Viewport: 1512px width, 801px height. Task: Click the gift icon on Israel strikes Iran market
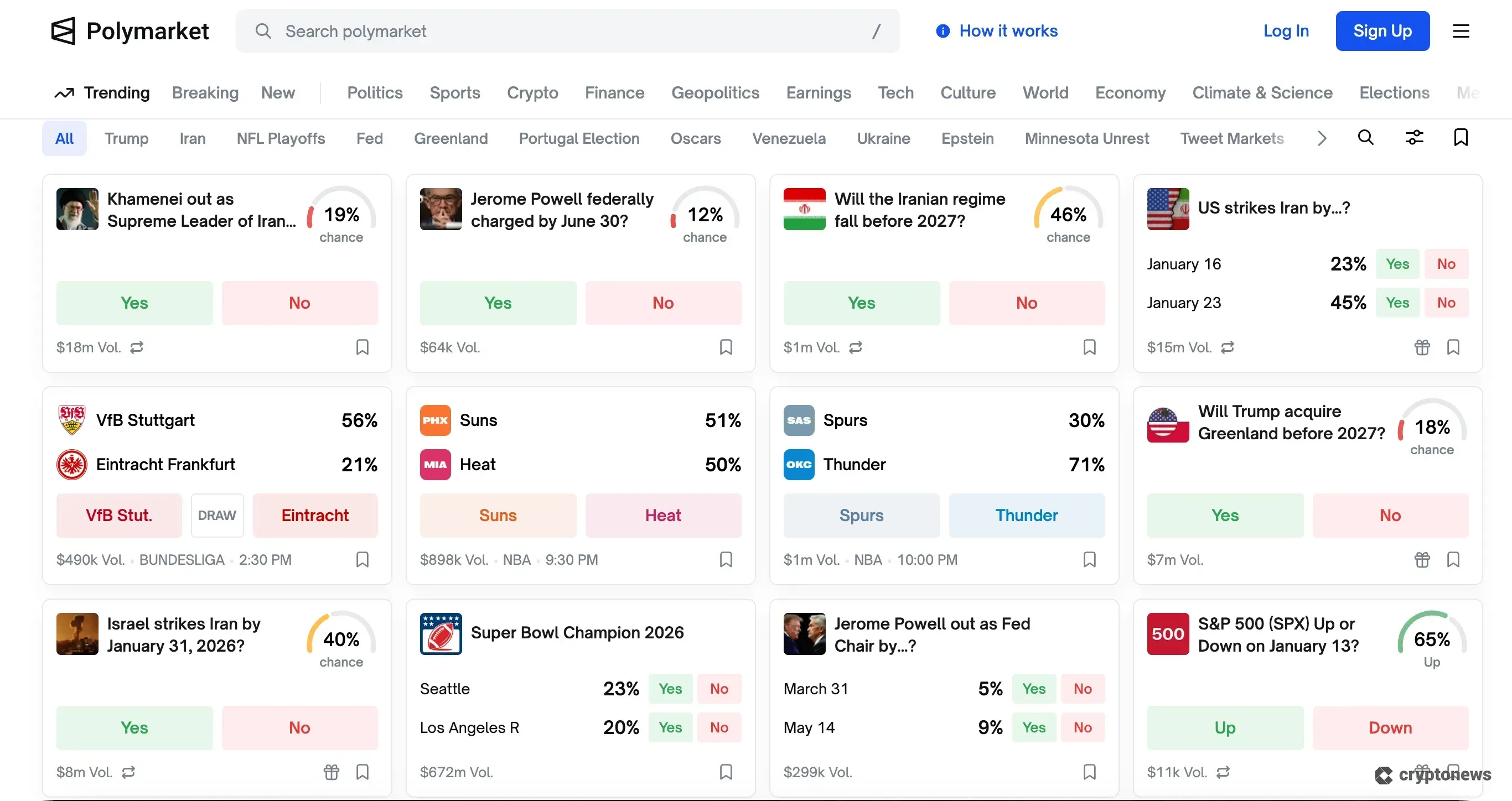click(332, 772)
